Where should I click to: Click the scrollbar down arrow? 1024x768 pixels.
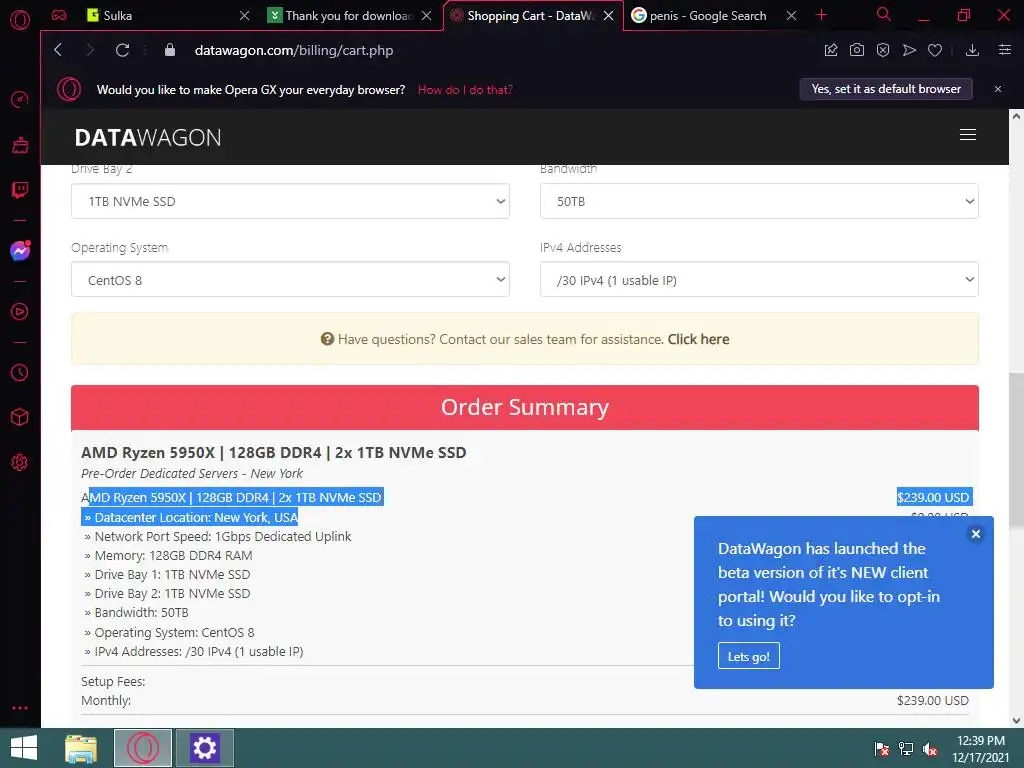tap(1016, 721)
